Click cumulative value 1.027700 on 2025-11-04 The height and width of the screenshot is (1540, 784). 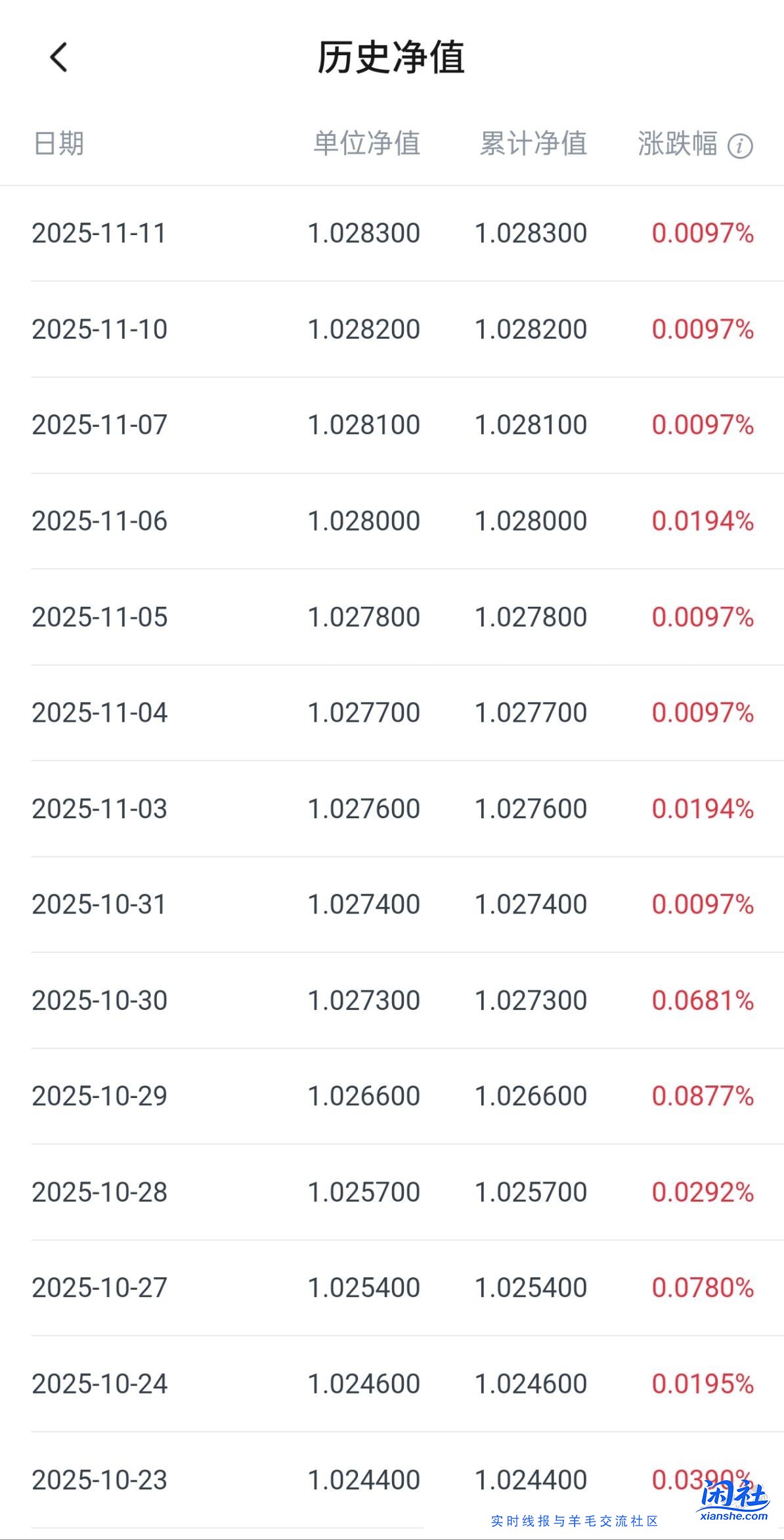[531, 713]
